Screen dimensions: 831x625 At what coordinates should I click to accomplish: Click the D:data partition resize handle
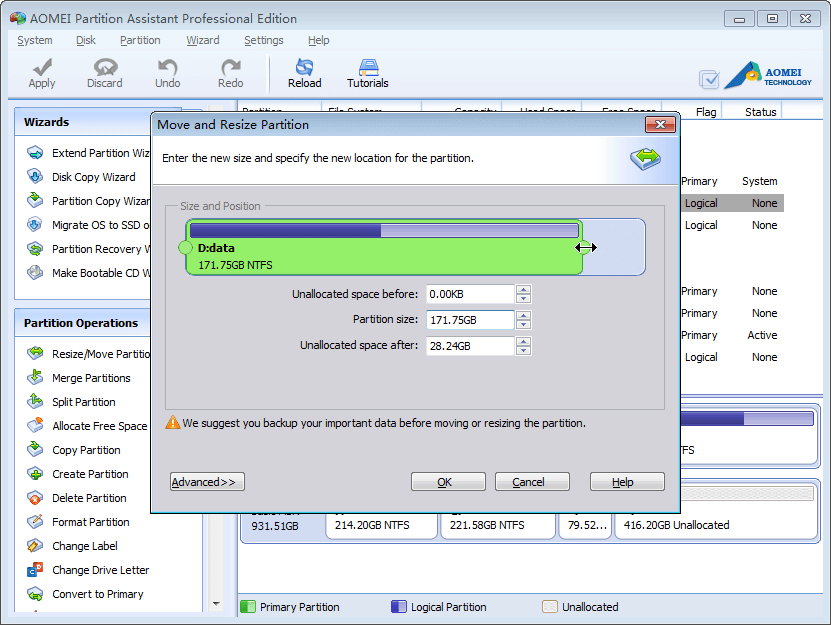tap(584, 246)
